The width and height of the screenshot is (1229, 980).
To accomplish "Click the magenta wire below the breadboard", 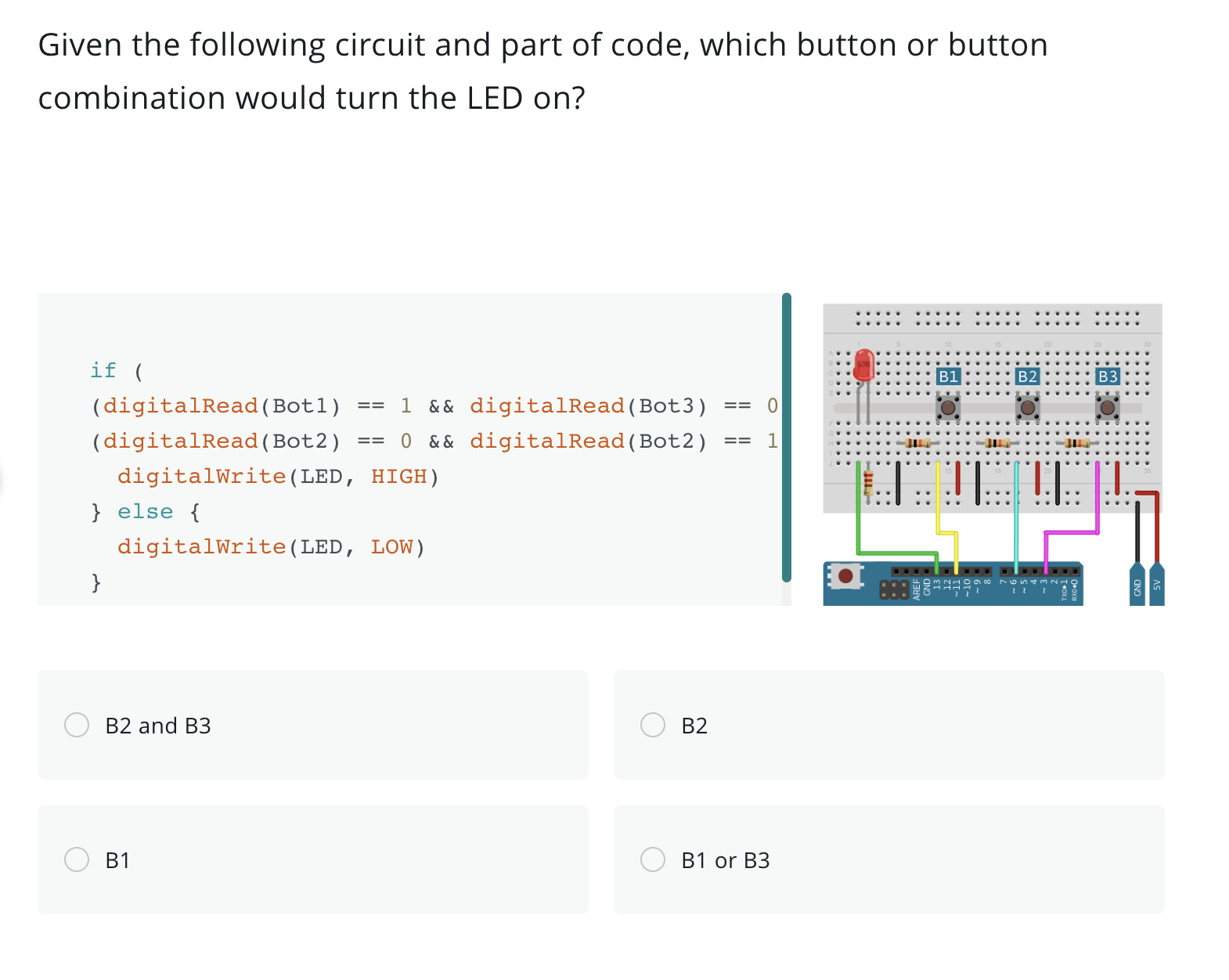I will 1071,533.
